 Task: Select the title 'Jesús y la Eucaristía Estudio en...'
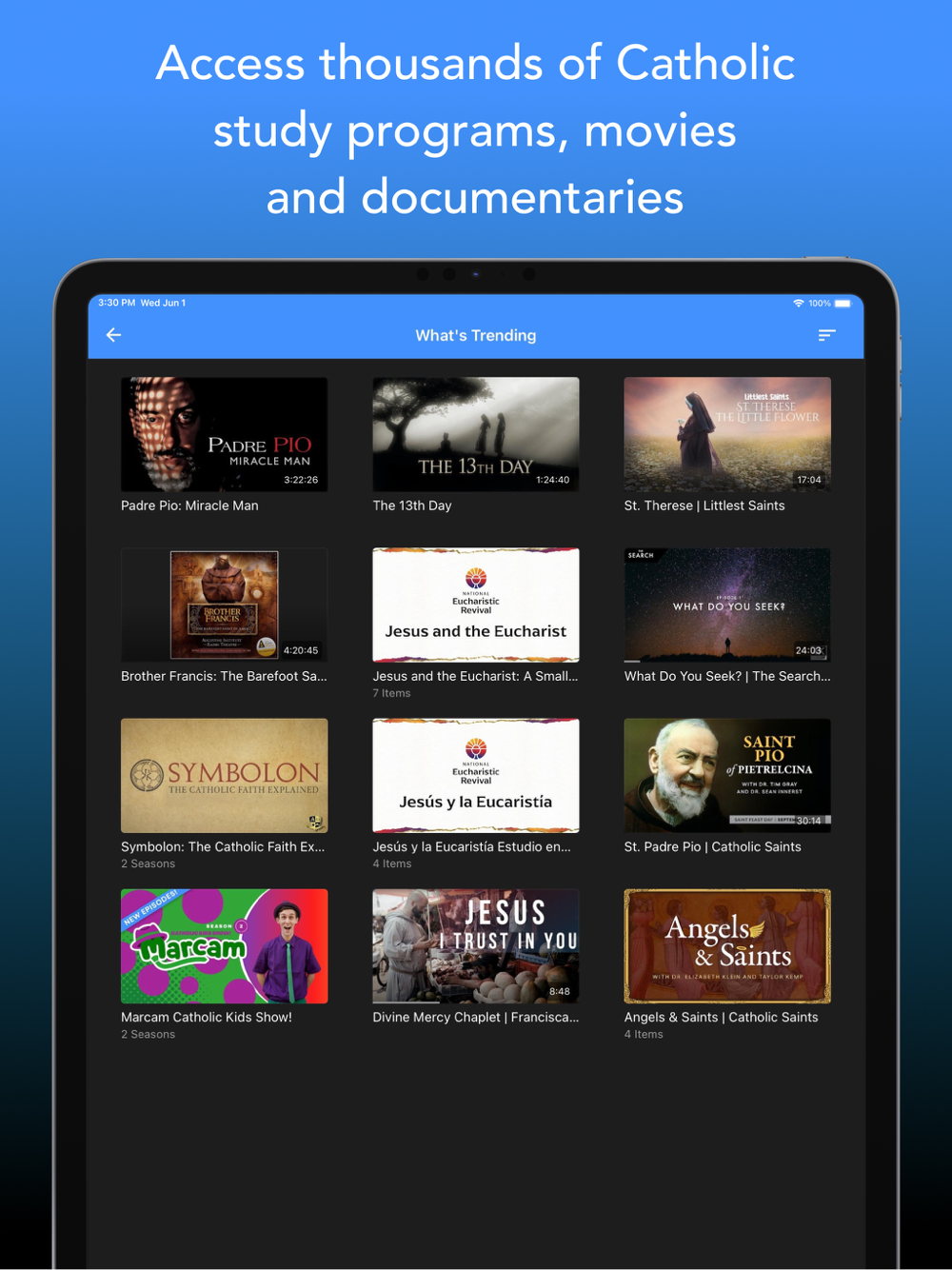tap(472, 846)
